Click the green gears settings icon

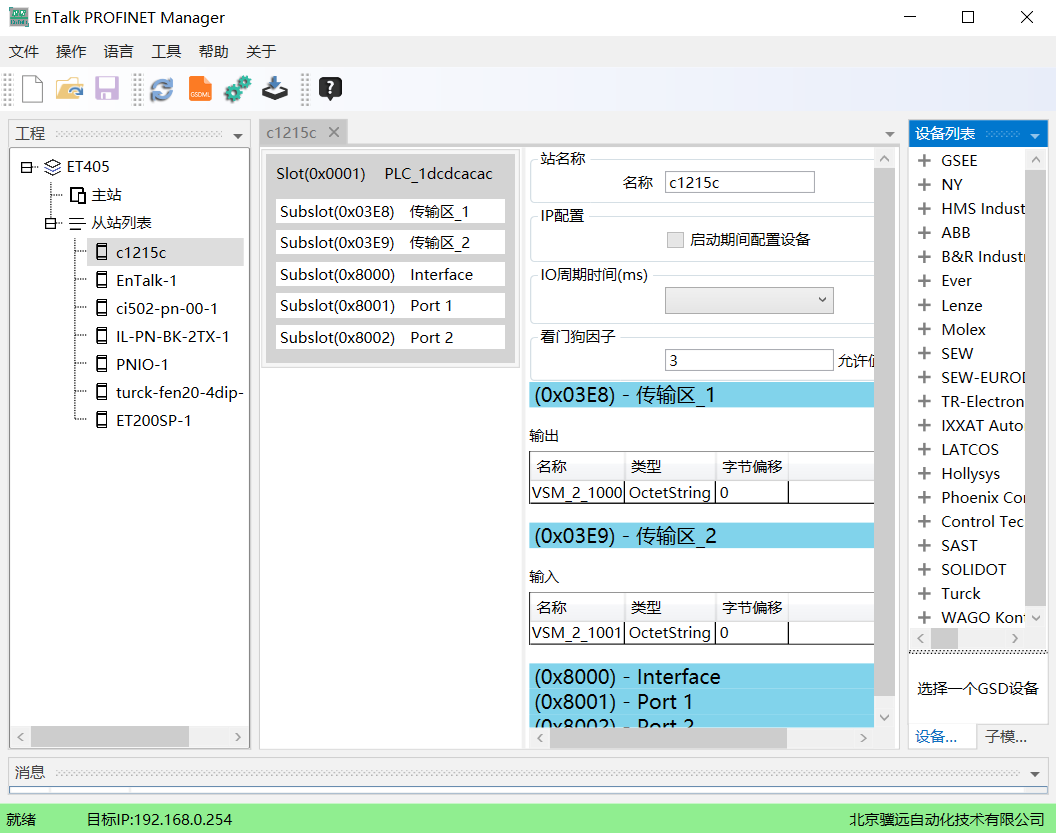pyautogui.click(x=237, y=89)
